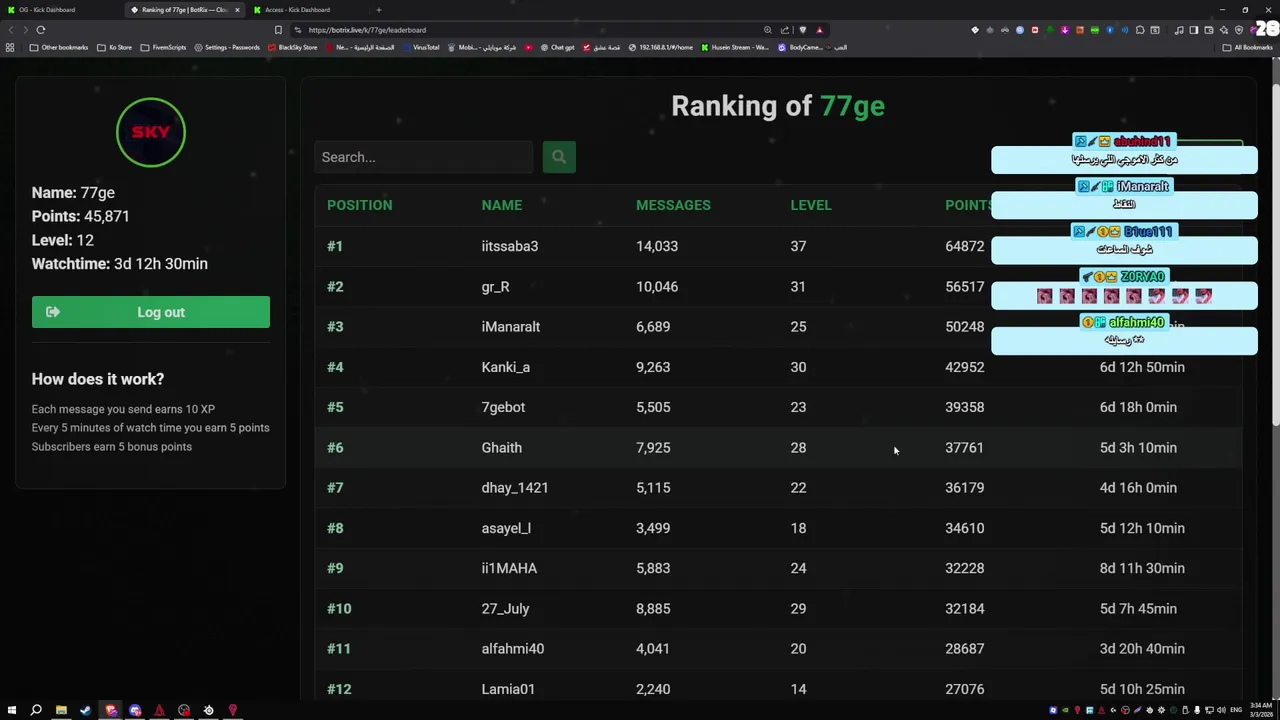The height and width of the screenshot is (720, 1280).
Task: Open the Brave Rewards triangle icon
Action: (819, 30)
